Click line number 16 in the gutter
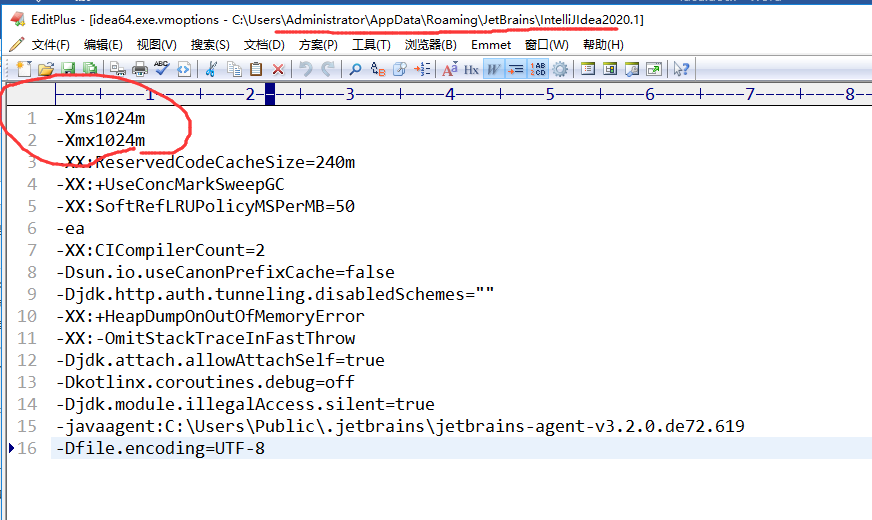 pyautogui.click(x=27, y=448)
